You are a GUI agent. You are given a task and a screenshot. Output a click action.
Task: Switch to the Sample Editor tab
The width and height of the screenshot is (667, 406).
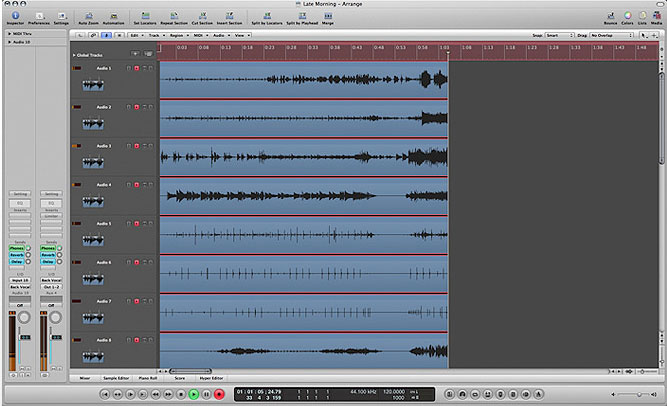(x=117, y=378)
